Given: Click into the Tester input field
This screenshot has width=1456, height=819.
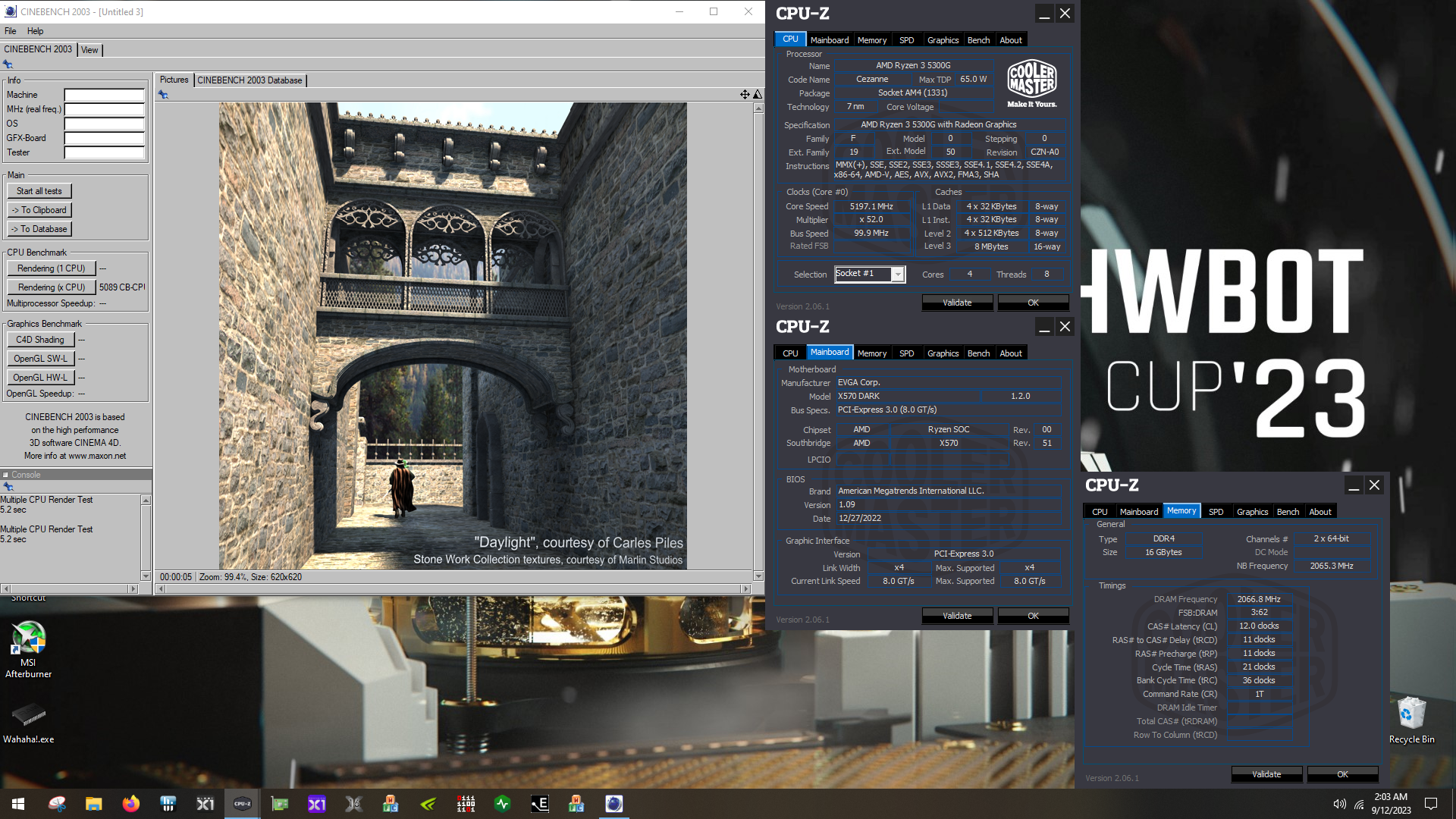Looking at the screenshot, I should tap(105, 152).
